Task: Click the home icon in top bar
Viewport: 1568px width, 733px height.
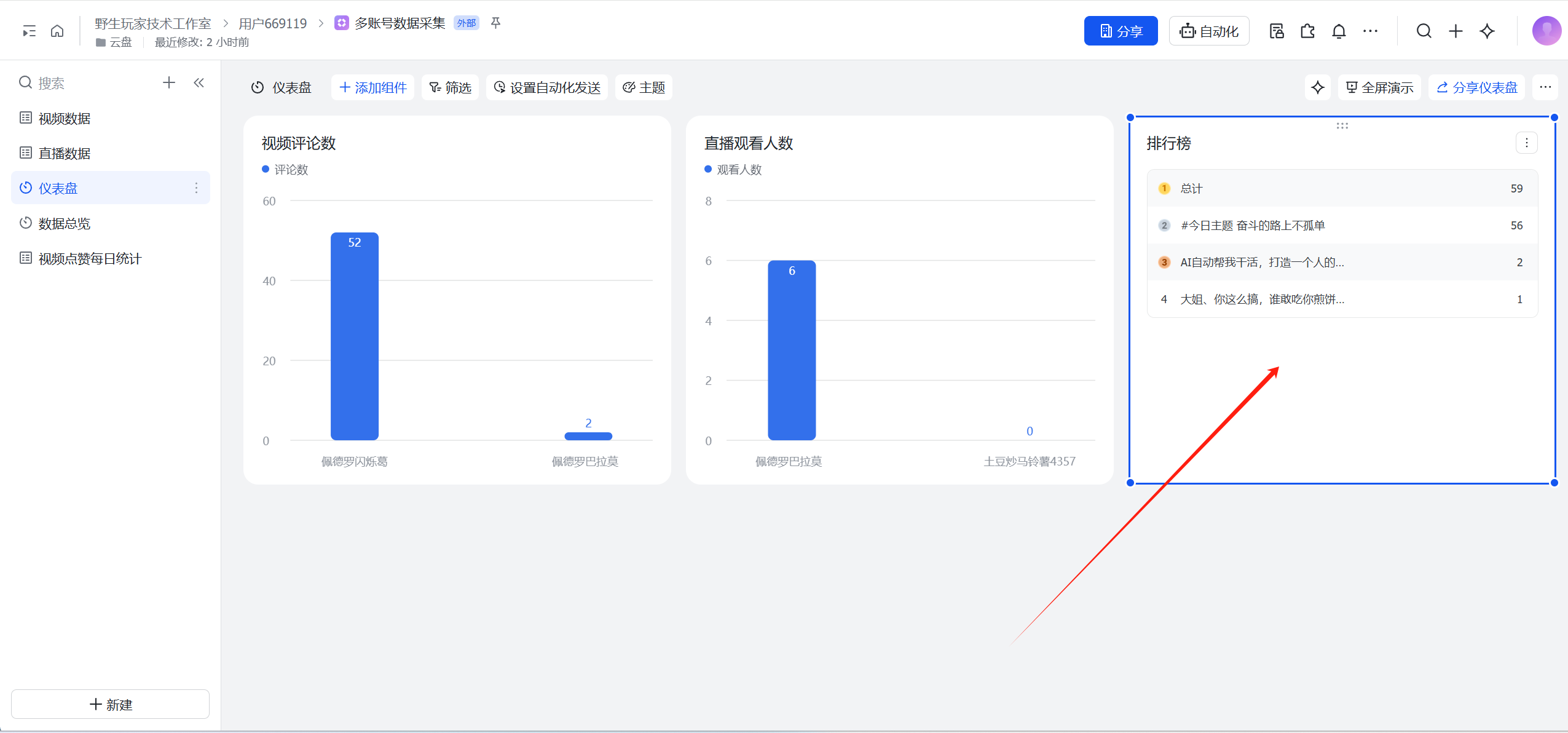Action: [x=57, y=31]
